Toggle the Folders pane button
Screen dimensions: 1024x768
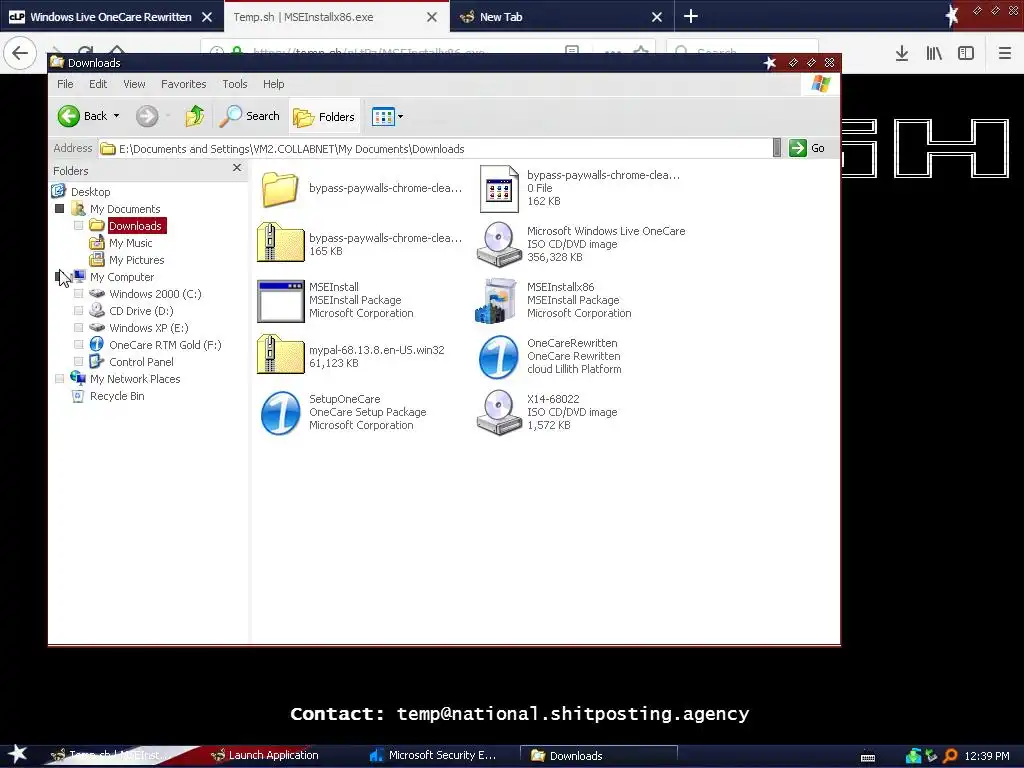tap(325, 117)
